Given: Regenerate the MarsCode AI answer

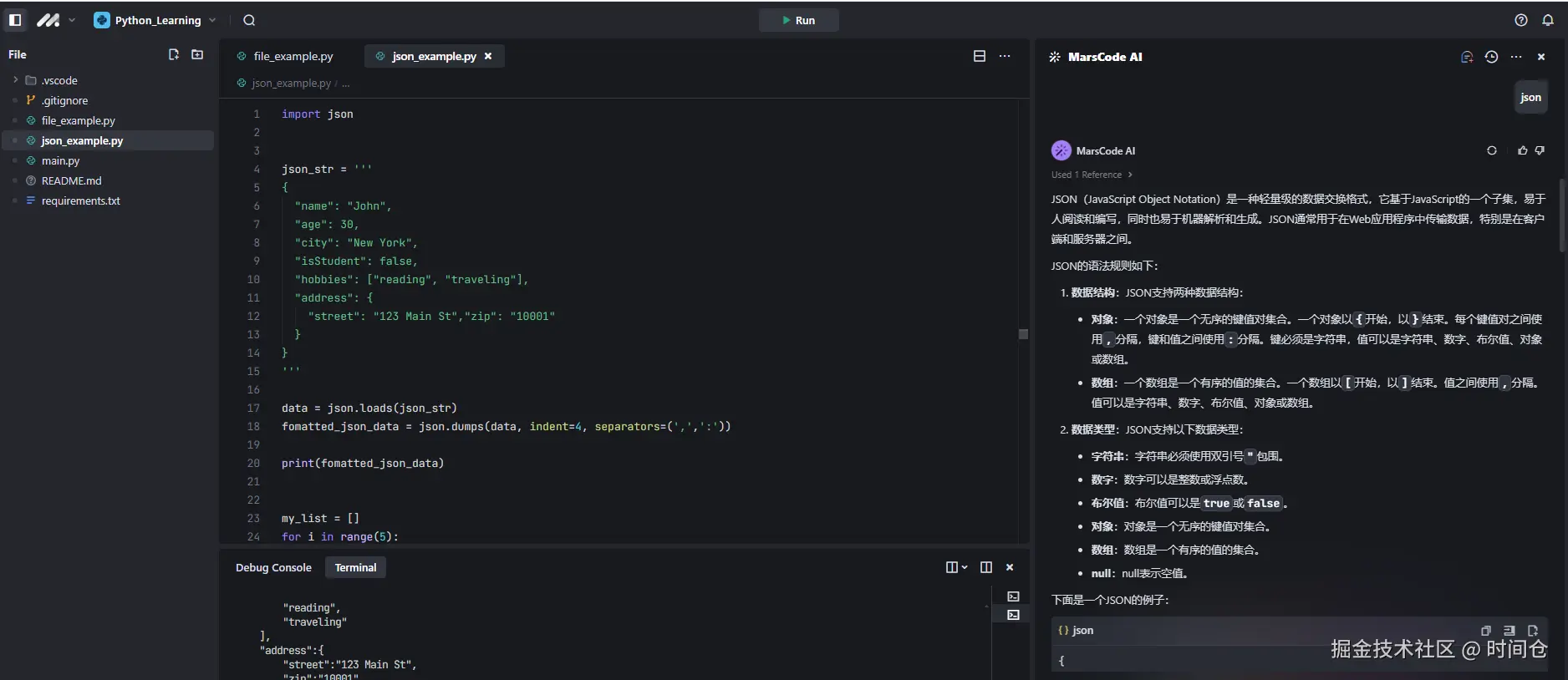Looking at the screenshot, I should (1491, 150).
